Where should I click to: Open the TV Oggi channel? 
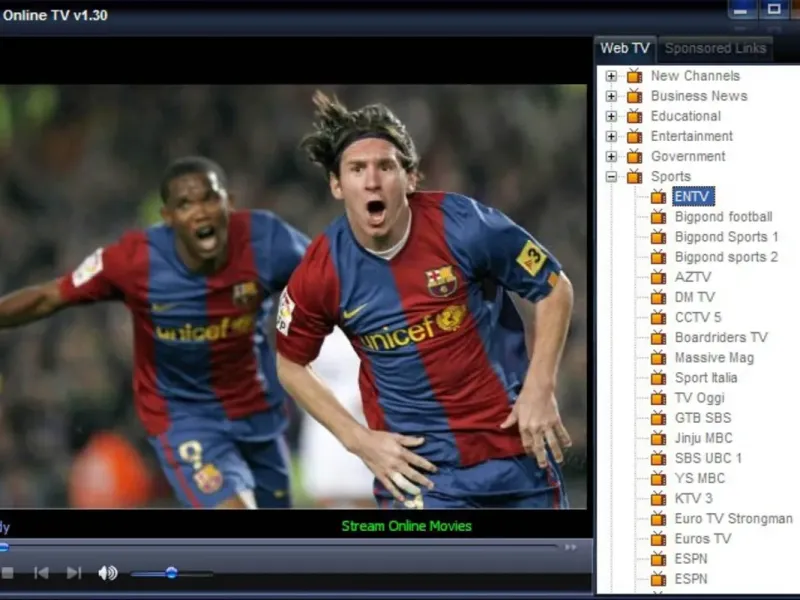pyautogui.click(x=699, y=398)
